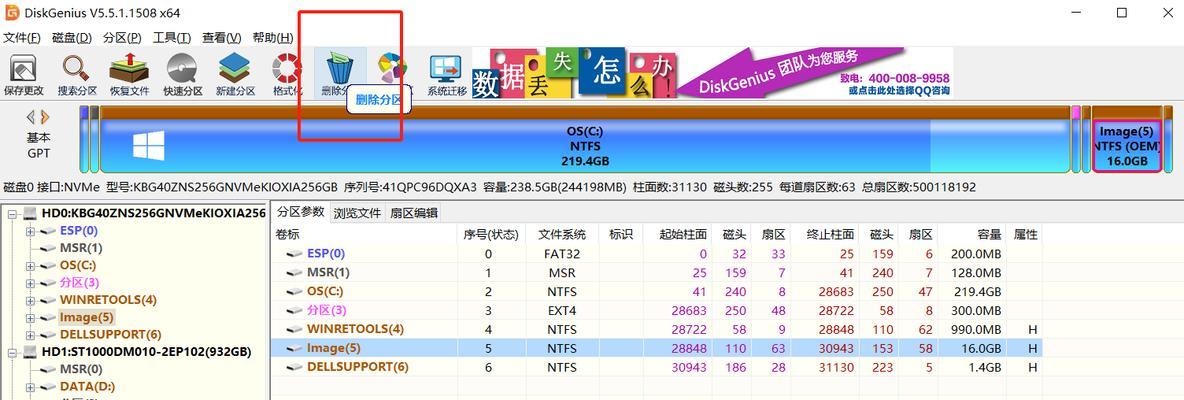Switch to the 浏览文件 tab
The height and width of the screenshot is (400, 1184).
tap(357, 213)
